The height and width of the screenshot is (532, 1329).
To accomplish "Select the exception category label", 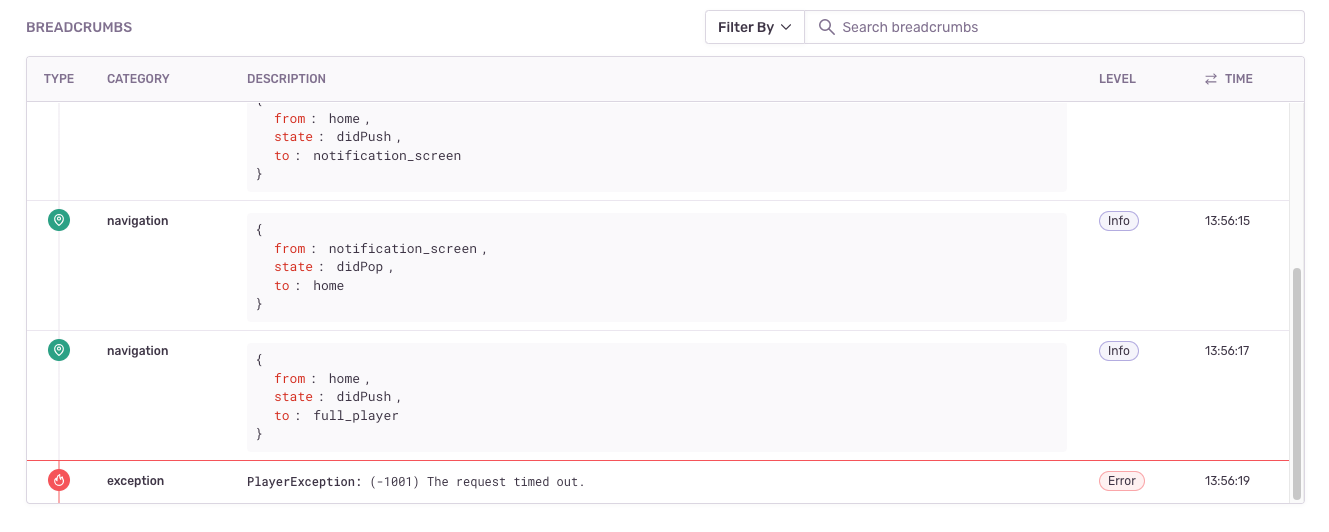I will pyautogui.click(x=135, y=481).
